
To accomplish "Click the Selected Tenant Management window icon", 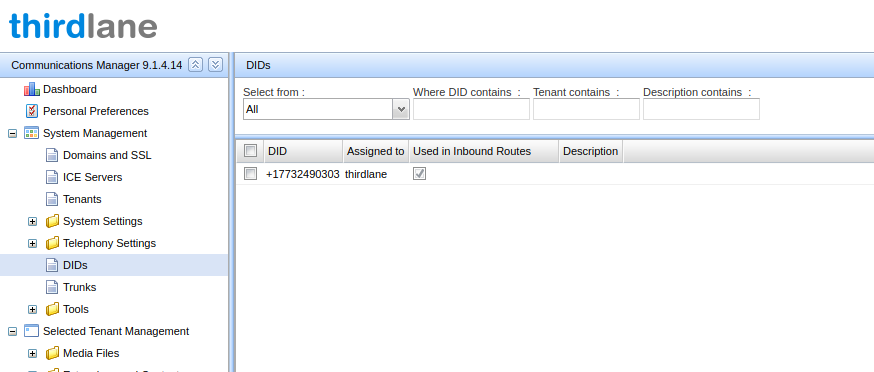I will pos(32,331).
